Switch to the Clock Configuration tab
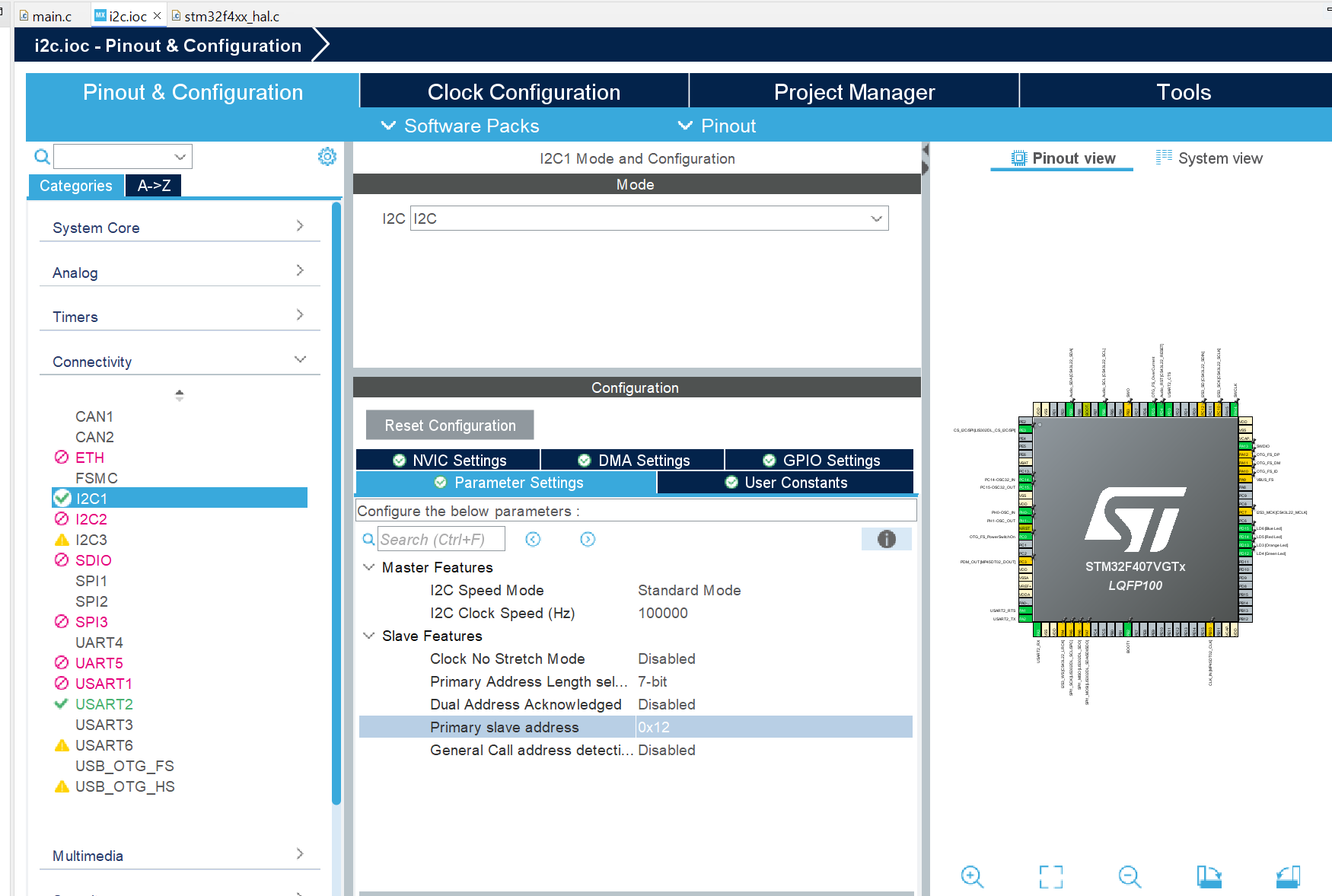Viewport: 1332px width, 896px height. pos(524,91)
